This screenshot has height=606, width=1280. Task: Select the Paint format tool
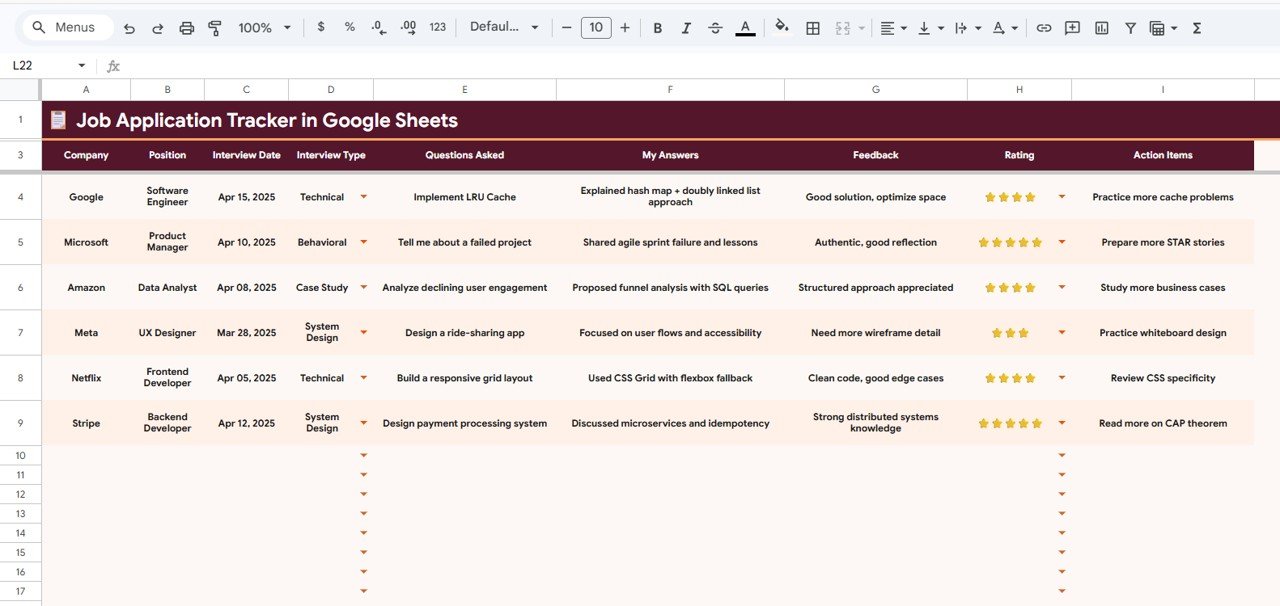point(214,28)
